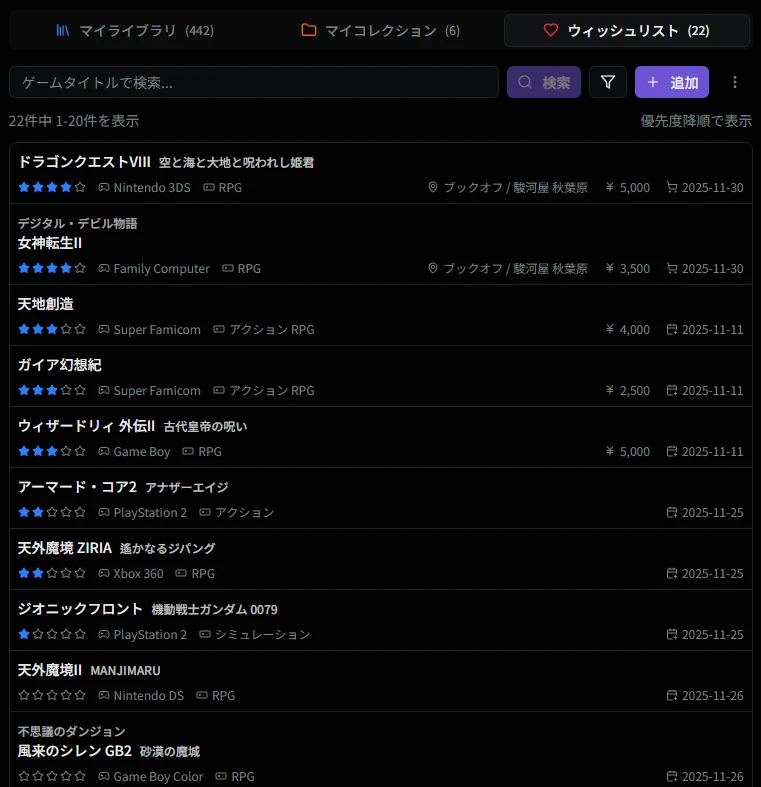Select the ウィッシュリスト (22) tab

point(626,31)
